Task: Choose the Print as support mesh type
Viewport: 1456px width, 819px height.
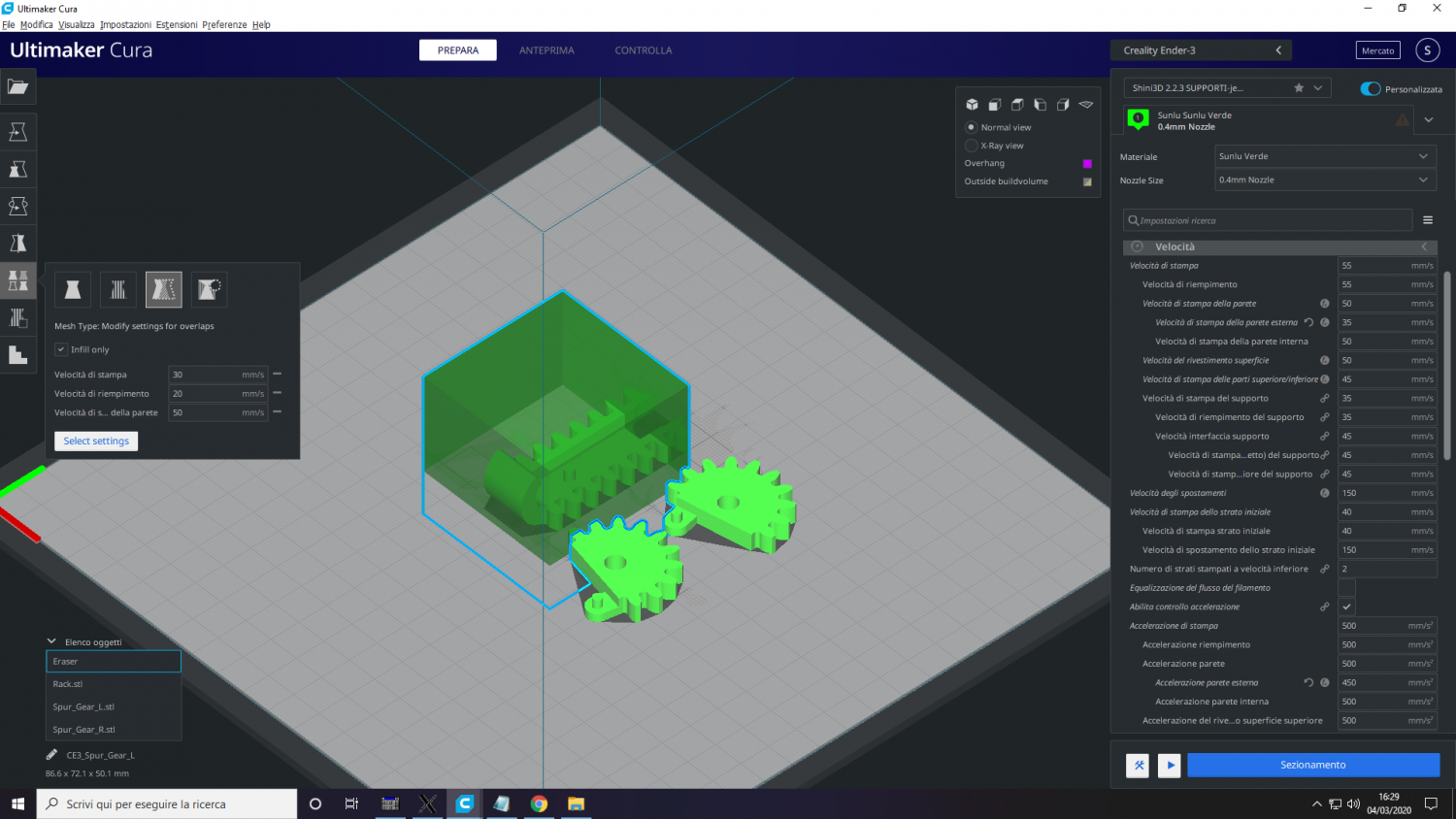Action: [x=118, y=289]
